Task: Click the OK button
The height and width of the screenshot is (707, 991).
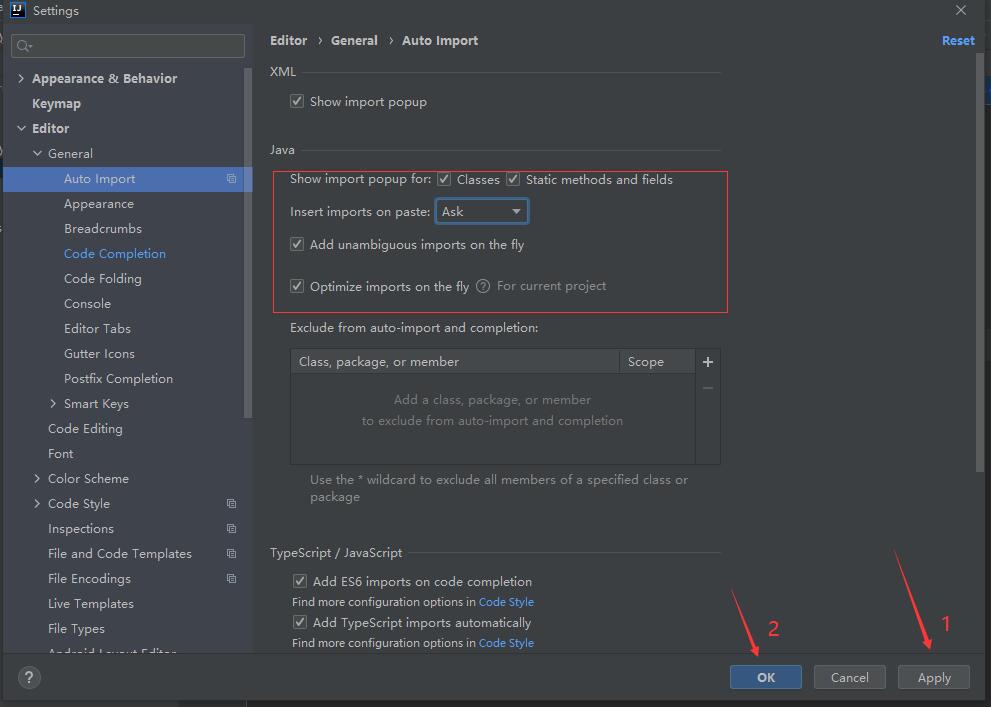Action: pyautogui.click(x=766, y=677)
